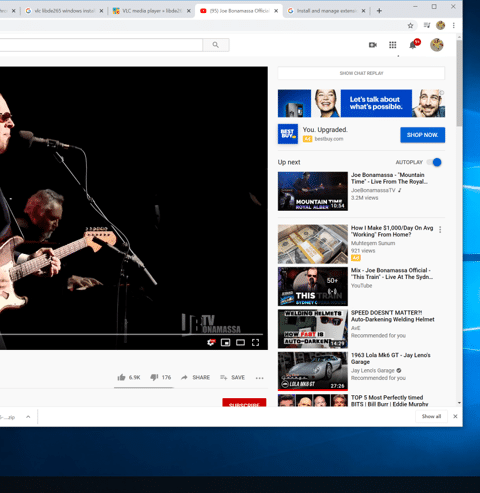The height and width of the screenshot is (493, 480).
Task: Open the Chrome three-dot menu
Action: pyautogui.click(x=454, y=25)
